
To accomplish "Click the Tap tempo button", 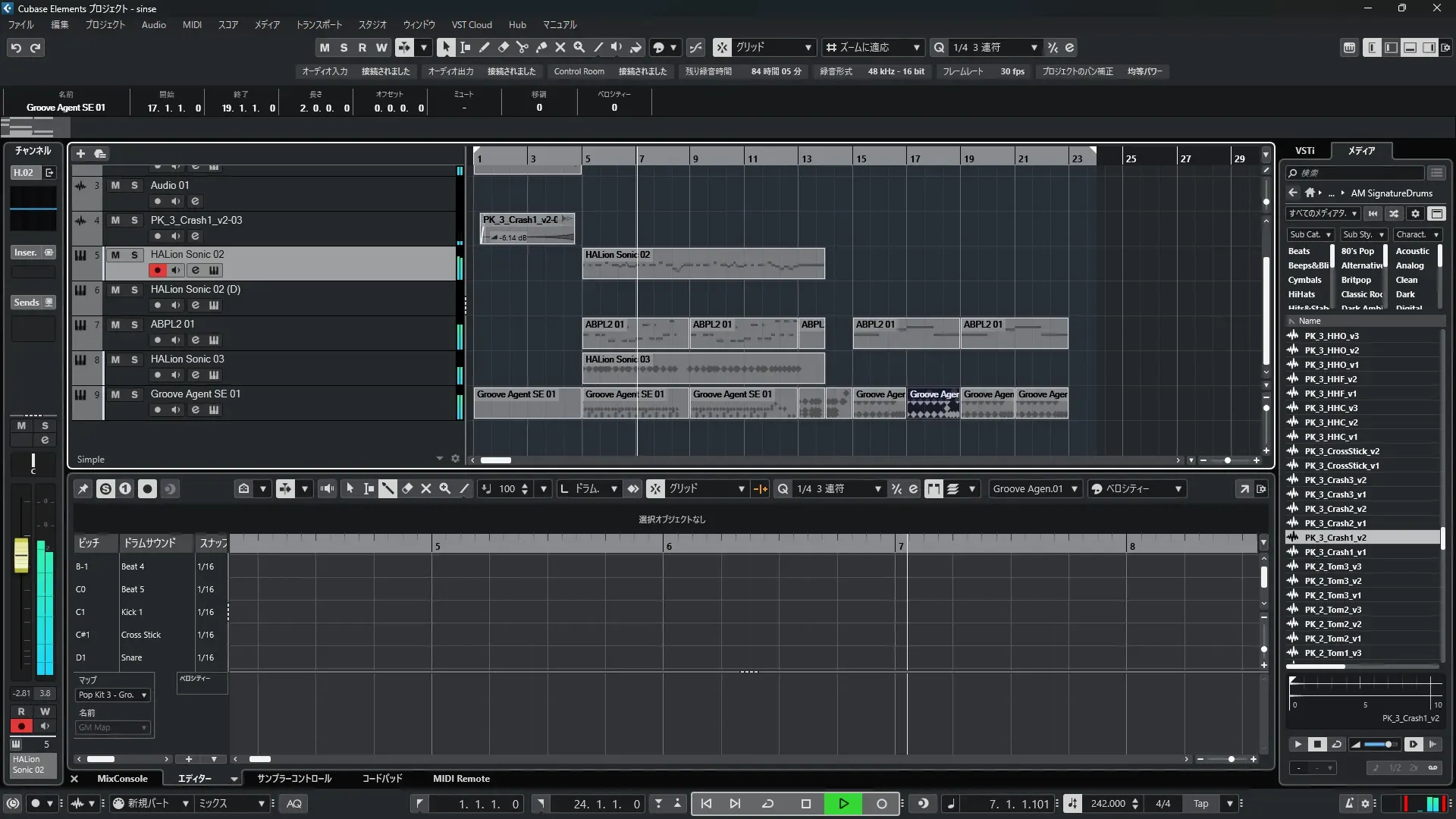I will pos(1200,804).
